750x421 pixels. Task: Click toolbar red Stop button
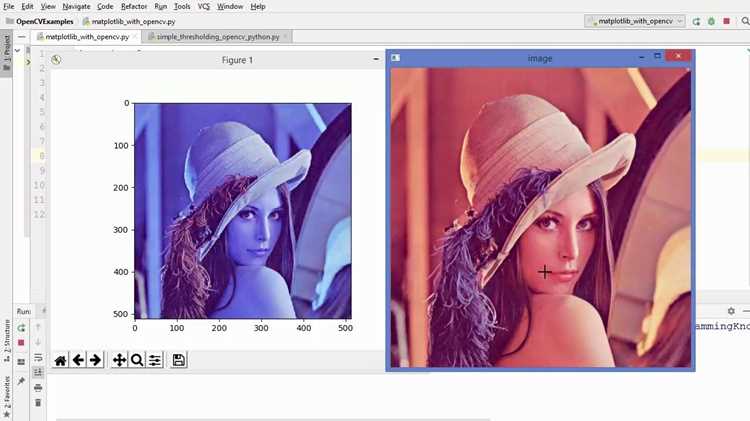pyautogui.click(x=727, y=22)
